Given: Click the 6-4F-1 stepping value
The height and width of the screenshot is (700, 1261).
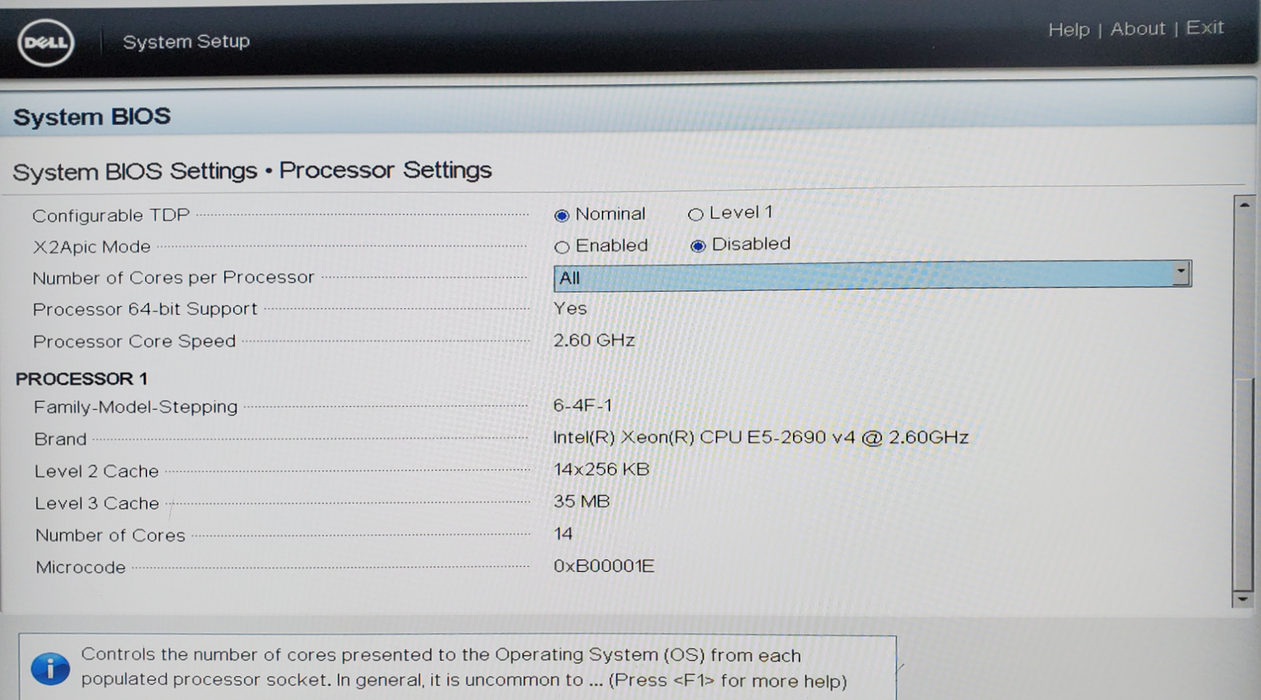Looking at the screenshot, I should pyautogui.click(x=582, y=405).
